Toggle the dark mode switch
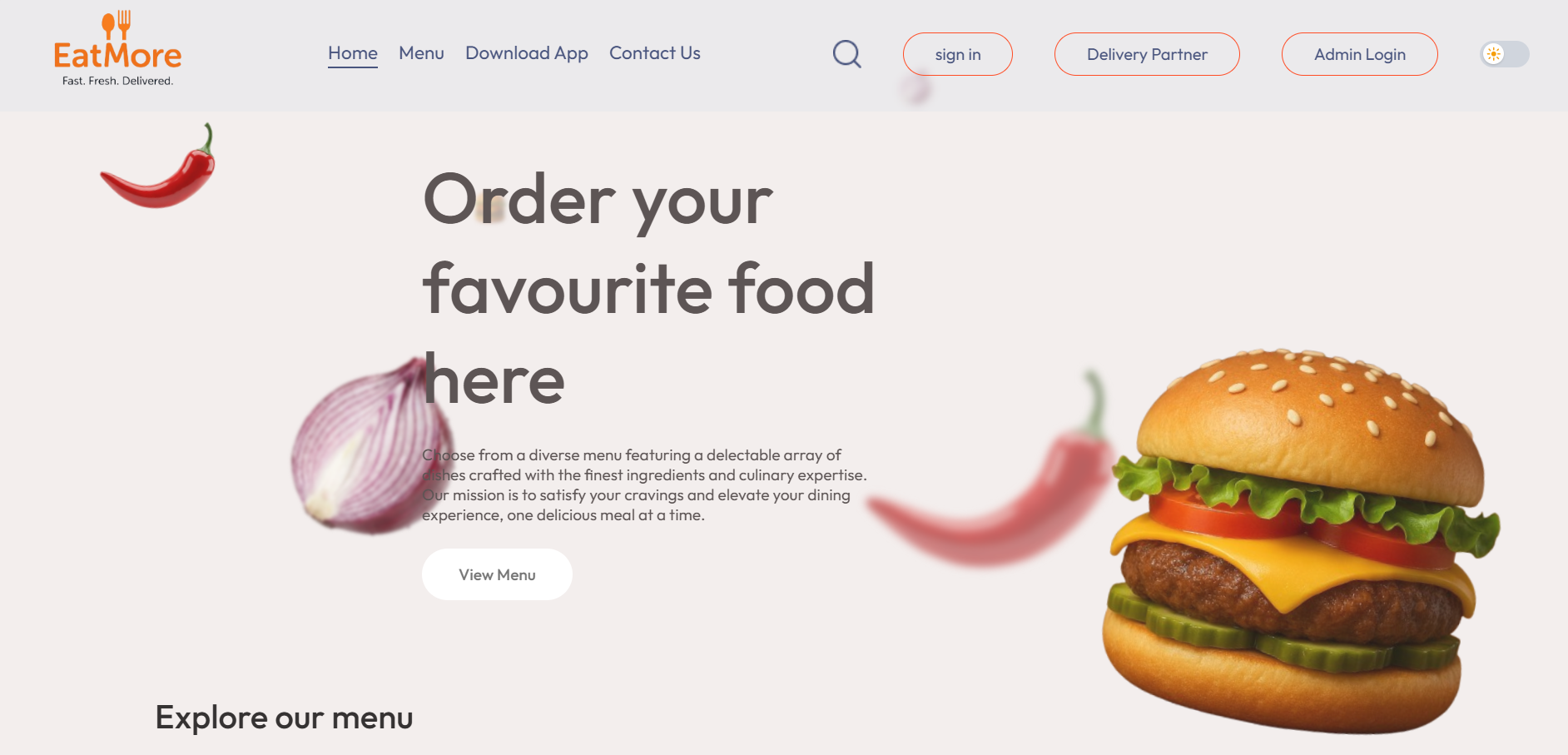This screenshot has width=1568, height=755. point(1505,54)
